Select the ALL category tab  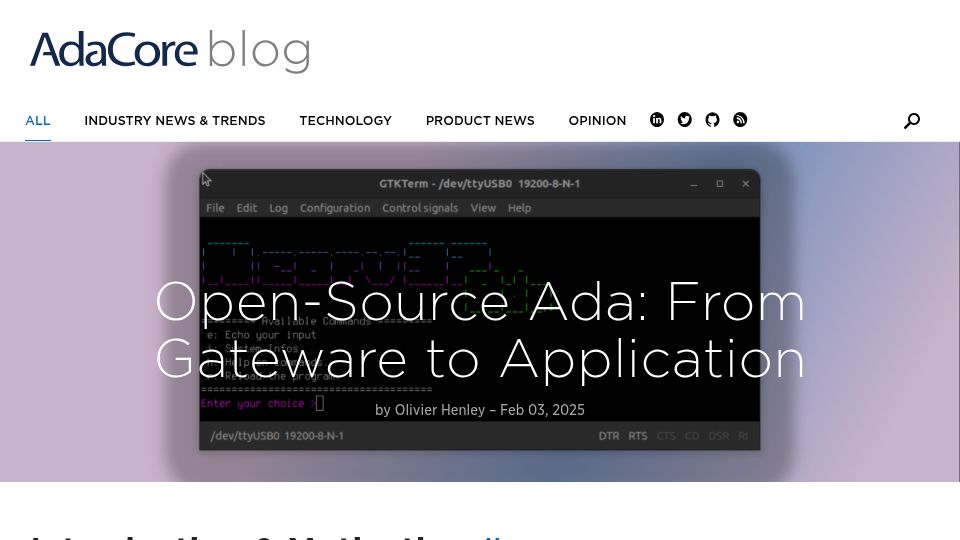38,121
